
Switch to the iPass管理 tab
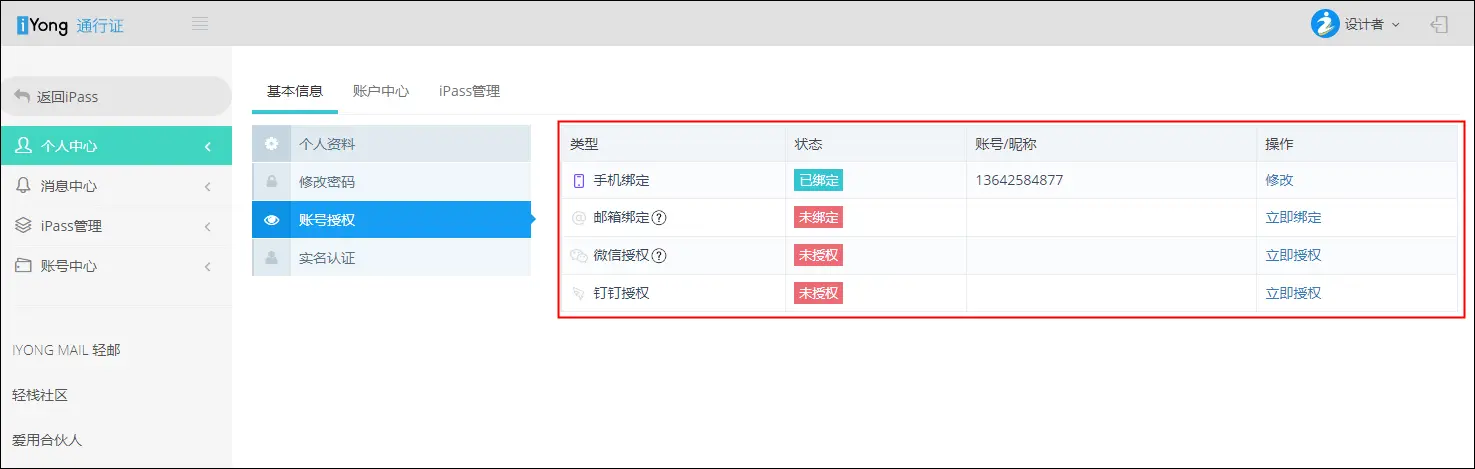tap(469, 91)
